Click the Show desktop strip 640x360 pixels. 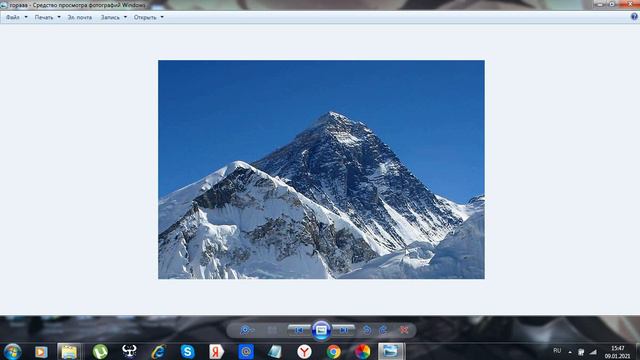click(x=637, y=352)
